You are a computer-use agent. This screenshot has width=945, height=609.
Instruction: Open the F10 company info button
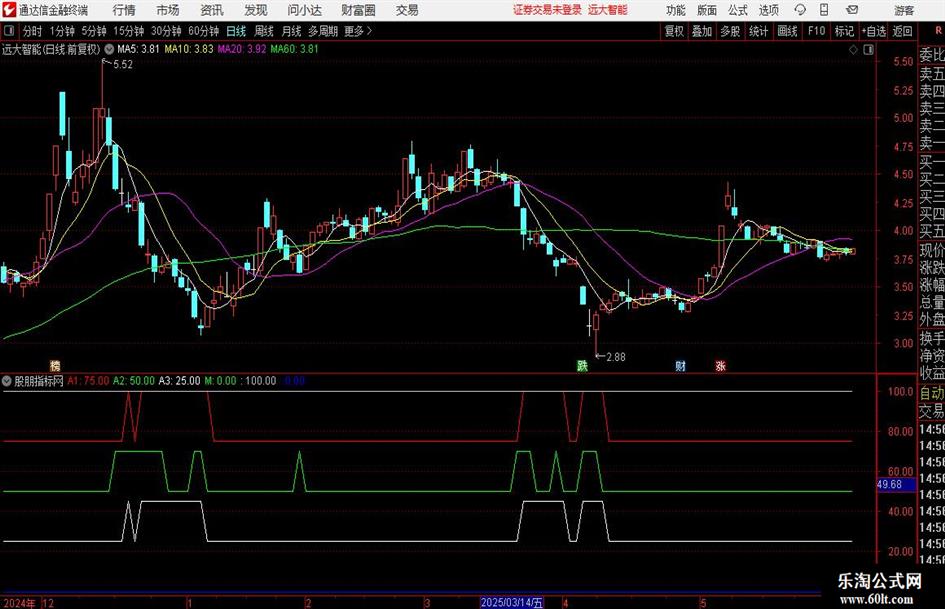[817, 31]
